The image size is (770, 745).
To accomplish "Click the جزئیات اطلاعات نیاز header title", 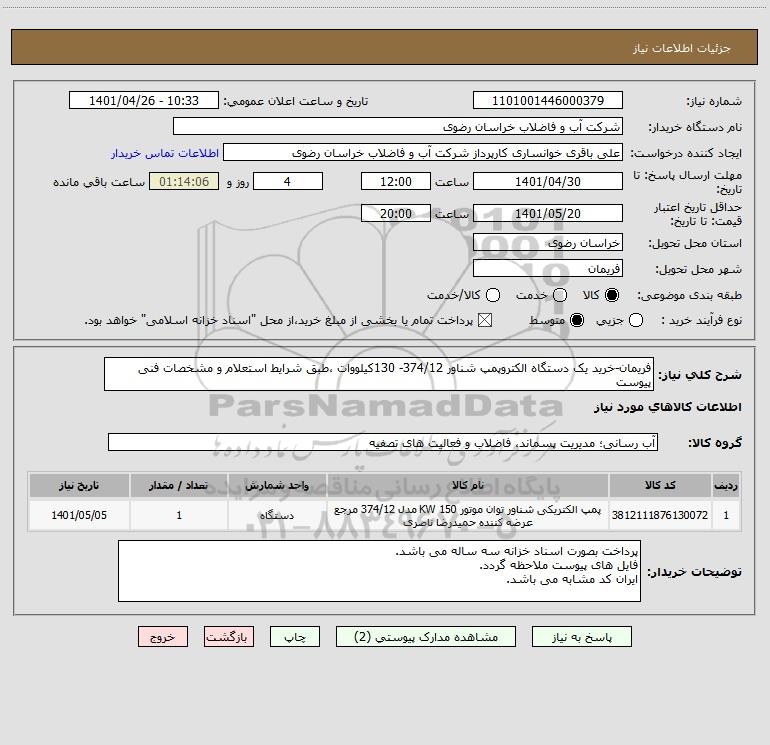I will click(682, 48).
